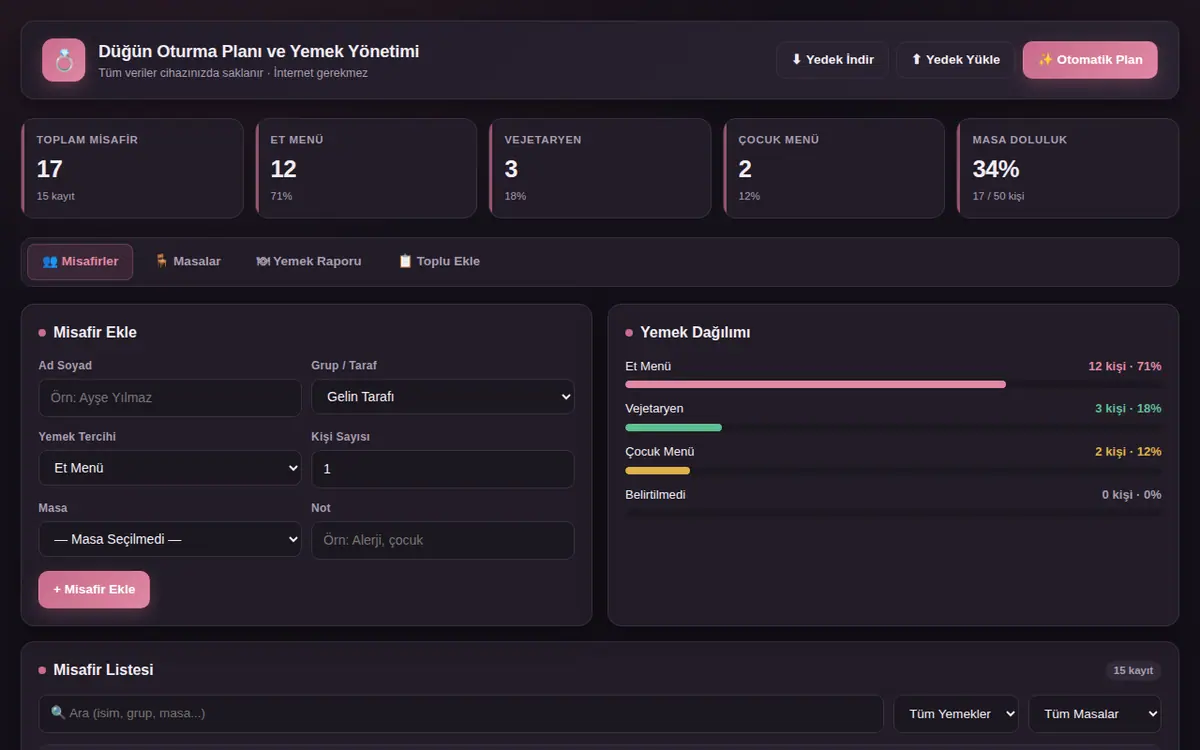Click the Kişi Sayısı number field
The image size is (1200, 750).
point(443,469)
